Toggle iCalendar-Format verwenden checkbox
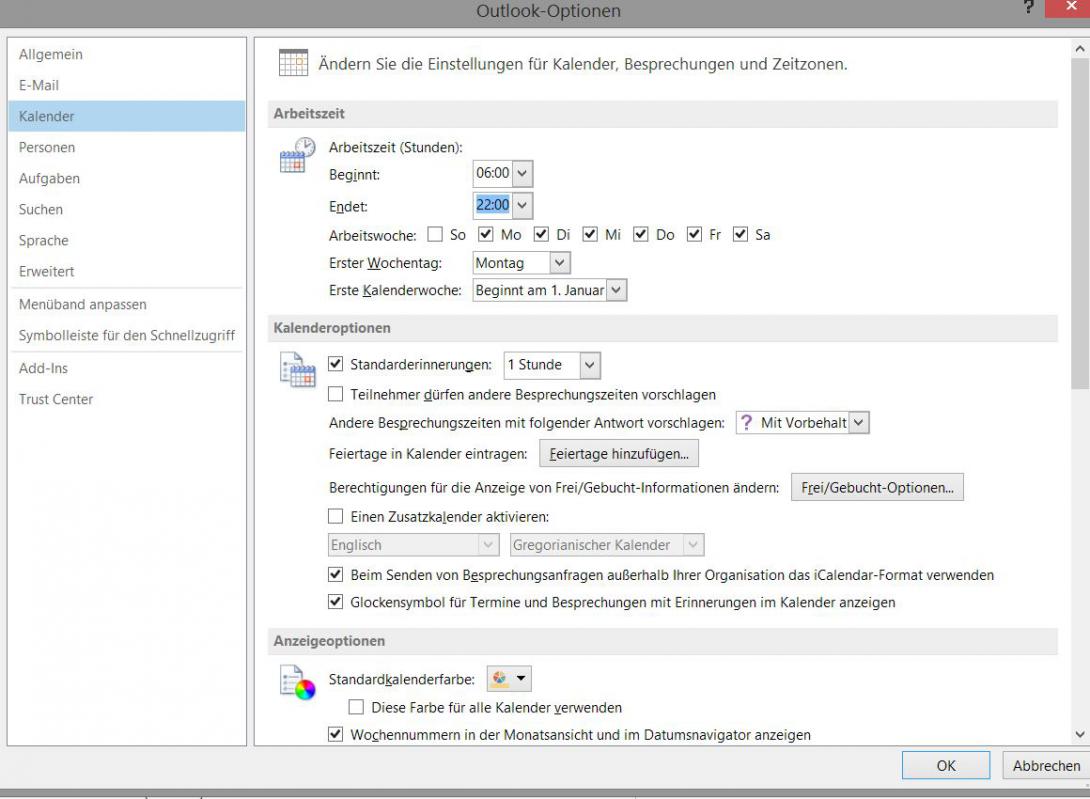Screen dimensions: 1090x799 (335, 574)
